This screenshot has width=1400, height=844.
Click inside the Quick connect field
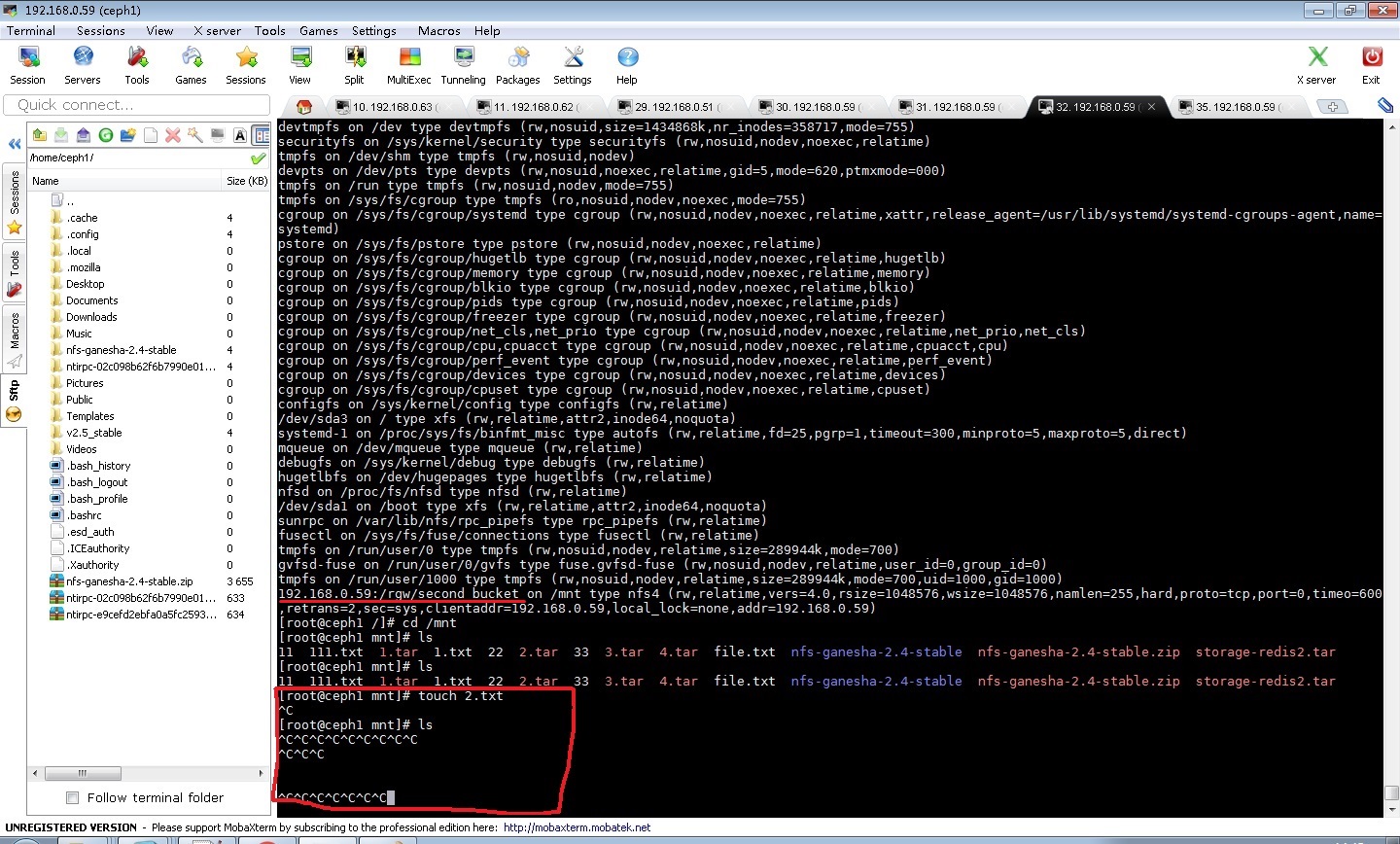pyautogui.click(x=136, y=104)
